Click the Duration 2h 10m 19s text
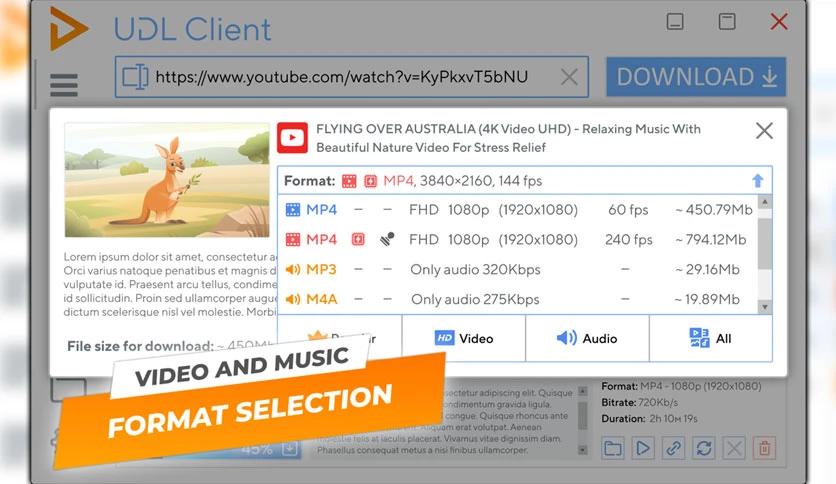The image size is (836, 484). point(649,418)
